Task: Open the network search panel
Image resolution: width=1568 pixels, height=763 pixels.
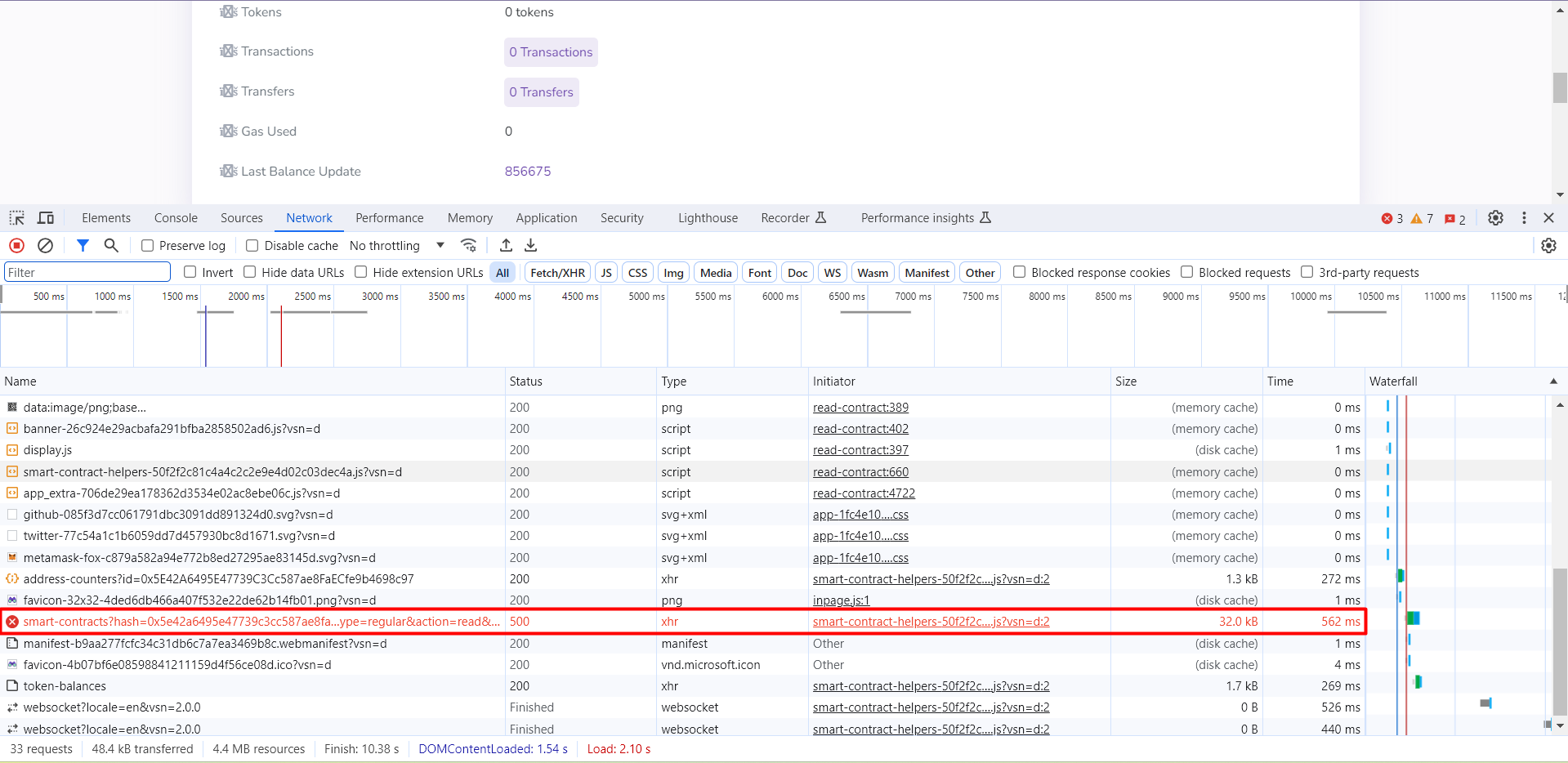Action: coord(111,245)
